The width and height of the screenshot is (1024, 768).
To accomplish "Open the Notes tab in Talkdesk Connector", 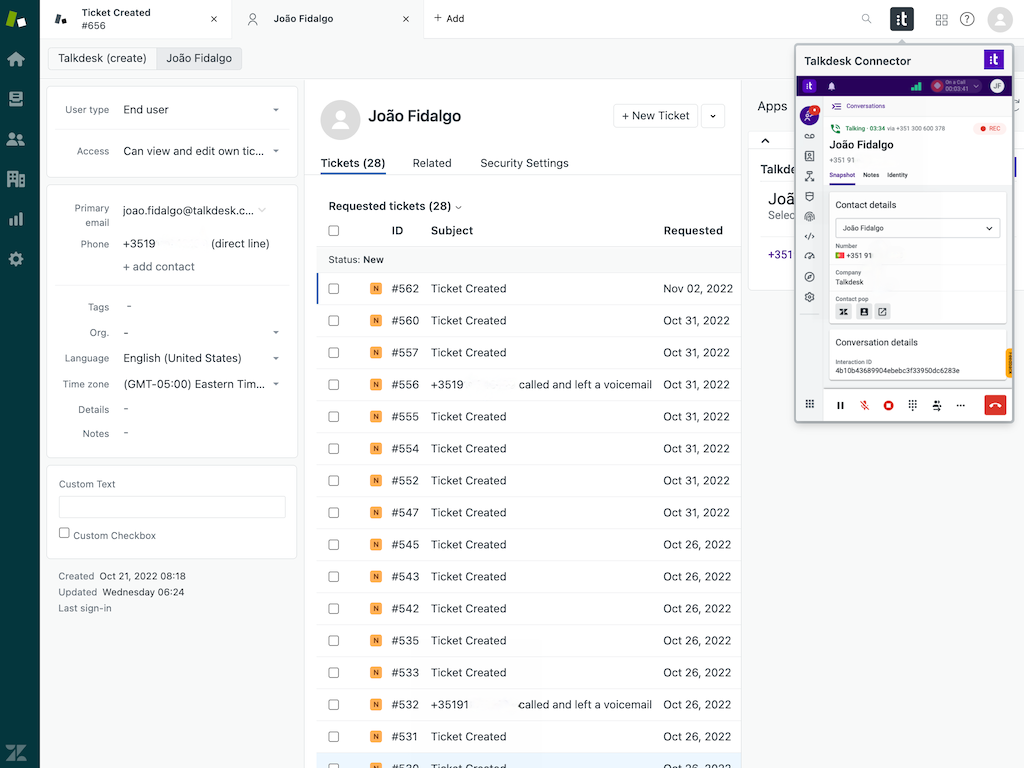I will pyautogui.click(x=871, y=175).
